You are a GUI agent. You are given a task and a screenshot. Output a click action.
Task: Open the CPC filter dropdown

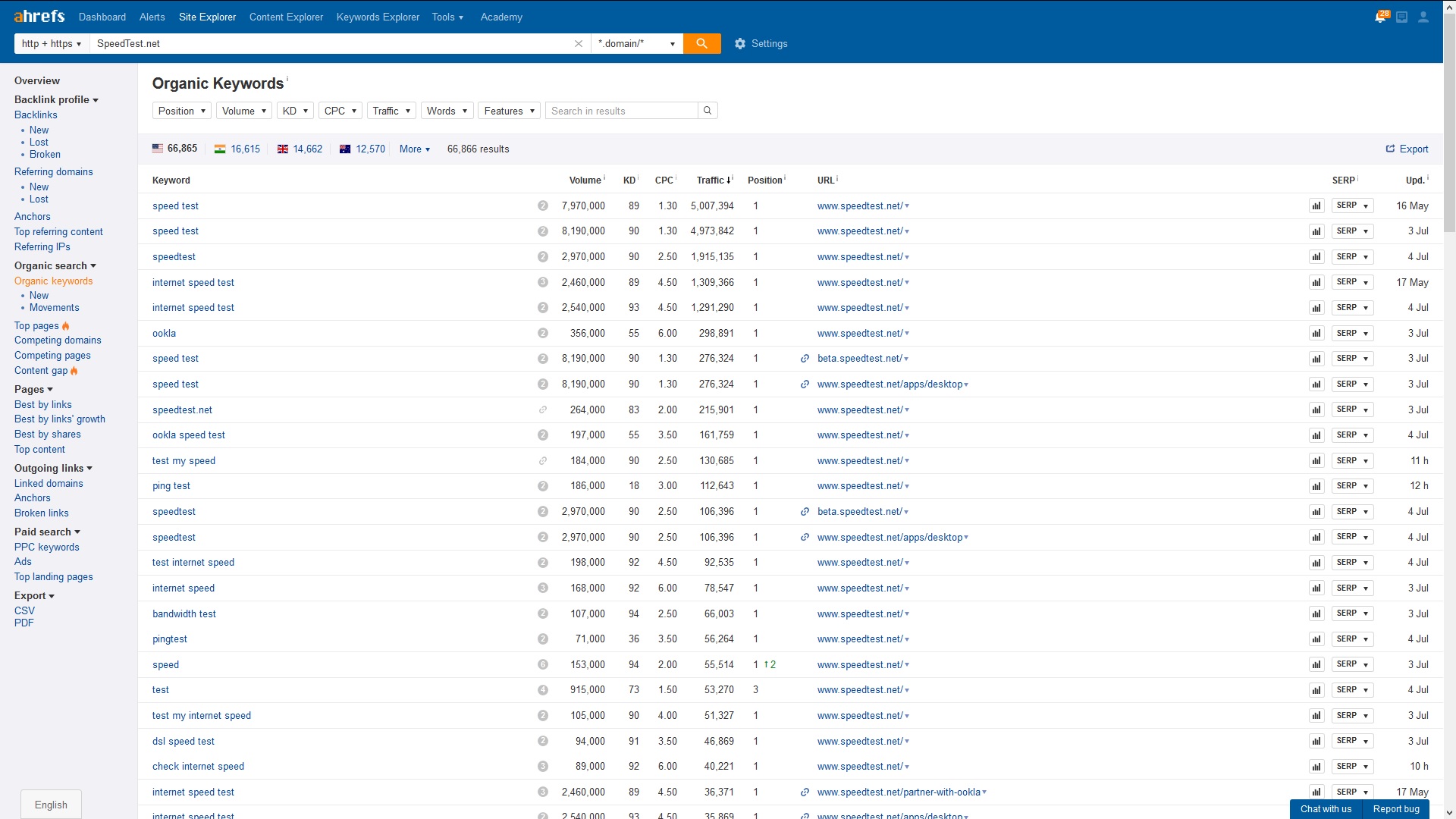pos(340,111)
